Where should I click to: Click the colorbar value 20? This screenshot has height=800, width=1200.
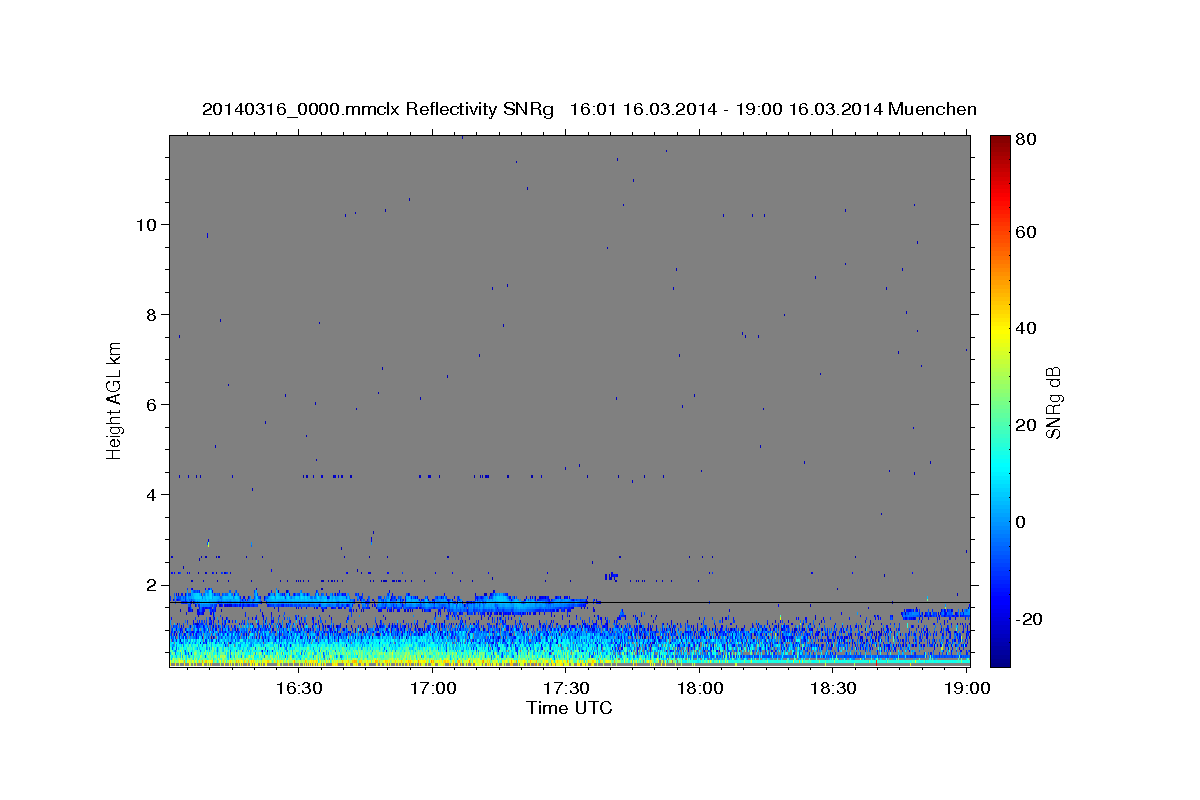pos(1024,425)
